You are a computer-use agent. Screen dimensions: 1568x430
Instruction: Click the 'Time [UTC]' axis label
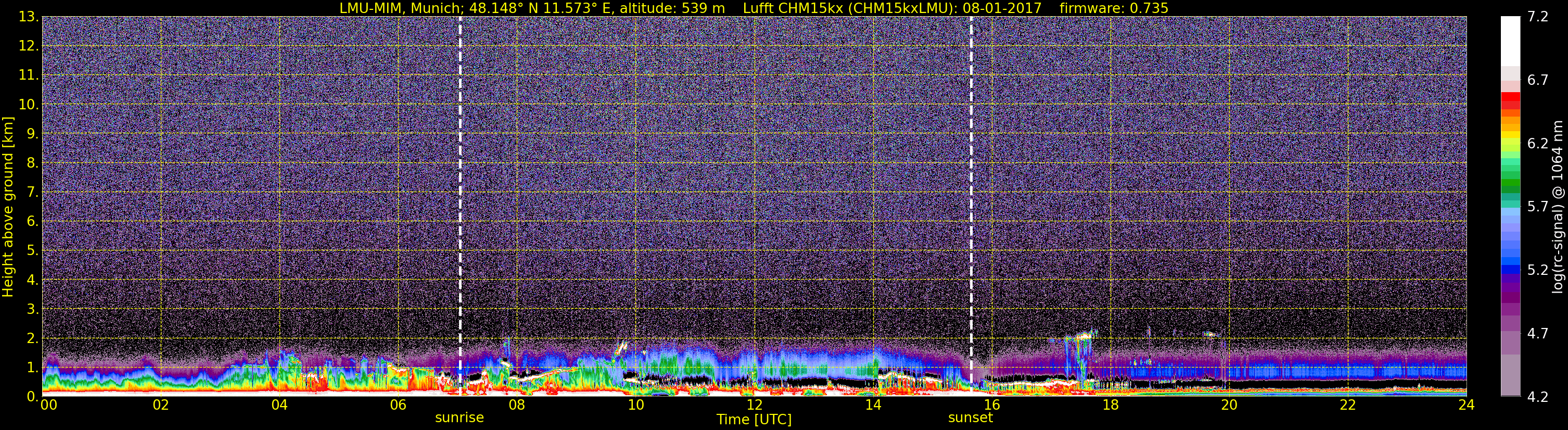pyautogui.click(x=754, y=420)
